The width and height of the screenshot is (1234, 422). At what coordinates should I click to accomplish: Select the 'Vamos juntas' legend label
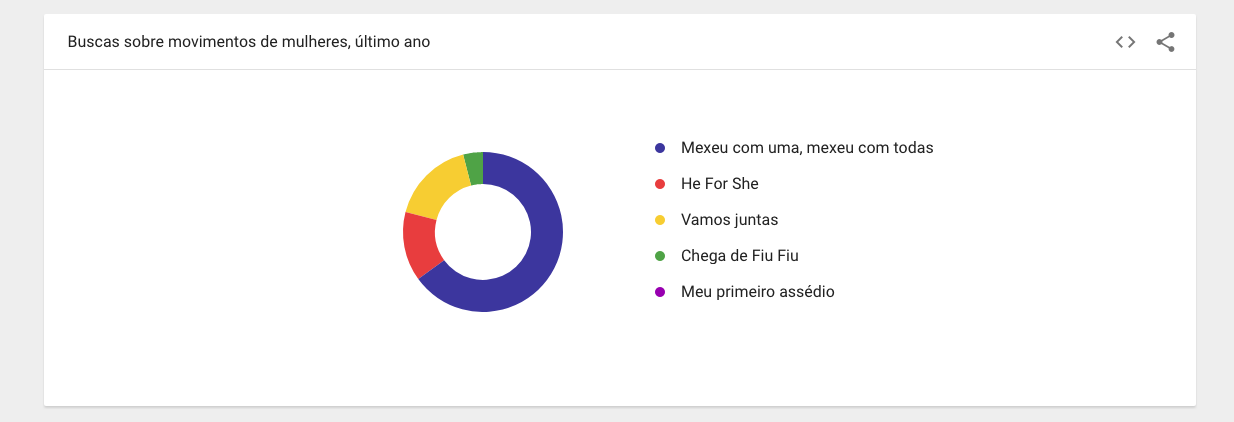(729, 220)
